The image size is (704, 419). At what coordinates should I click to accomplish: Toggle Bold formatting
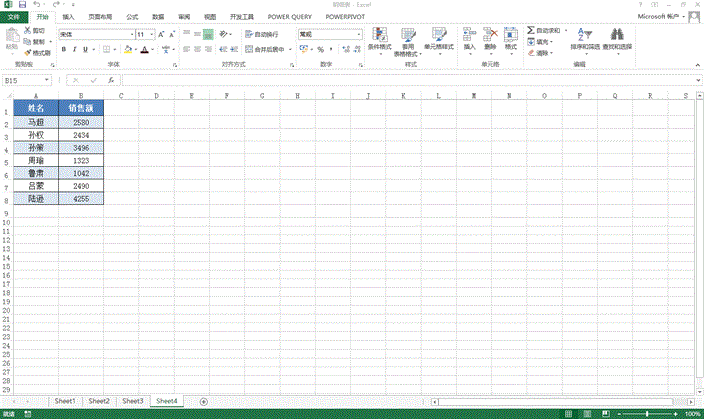pyautogui.click(x=63, y=49)
